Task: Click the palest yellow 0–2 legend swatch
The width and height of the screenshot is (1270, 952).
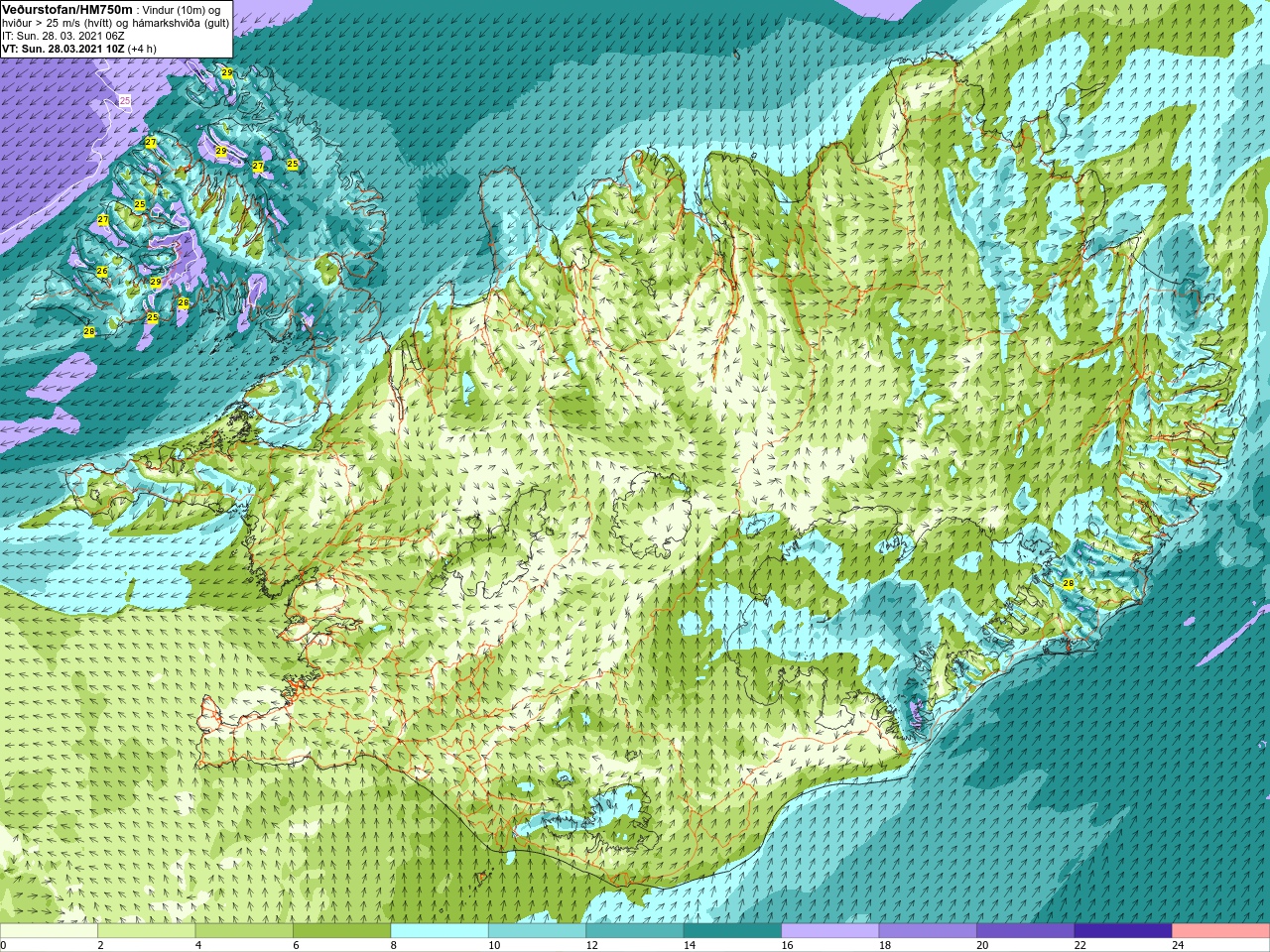Action: click(x=49, y=931)
